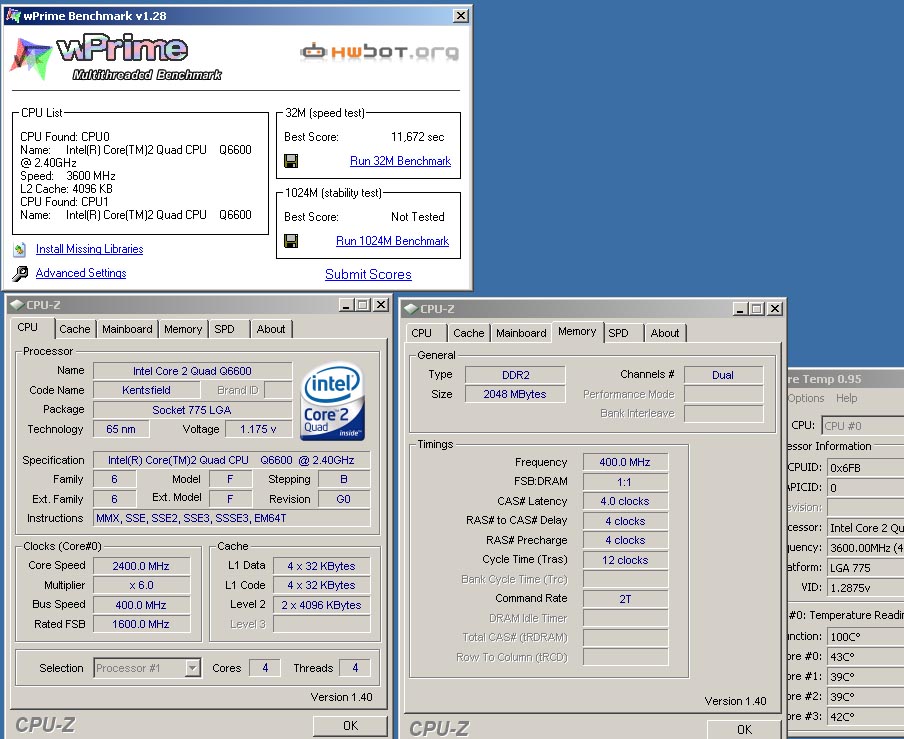Open the CPU #0 dropdown in Core Temp
This screenshot has width=904, height=739.
[862, 425]
